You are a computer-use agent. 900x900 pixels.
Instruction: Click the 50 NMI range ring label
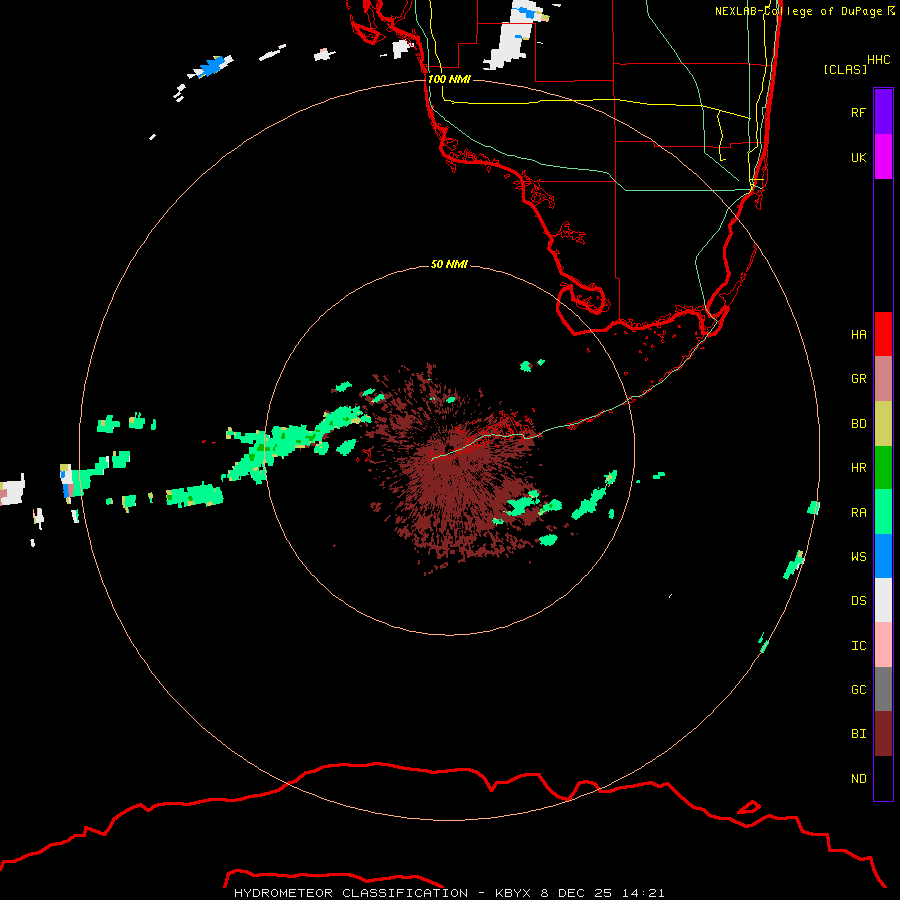(449, 264)
